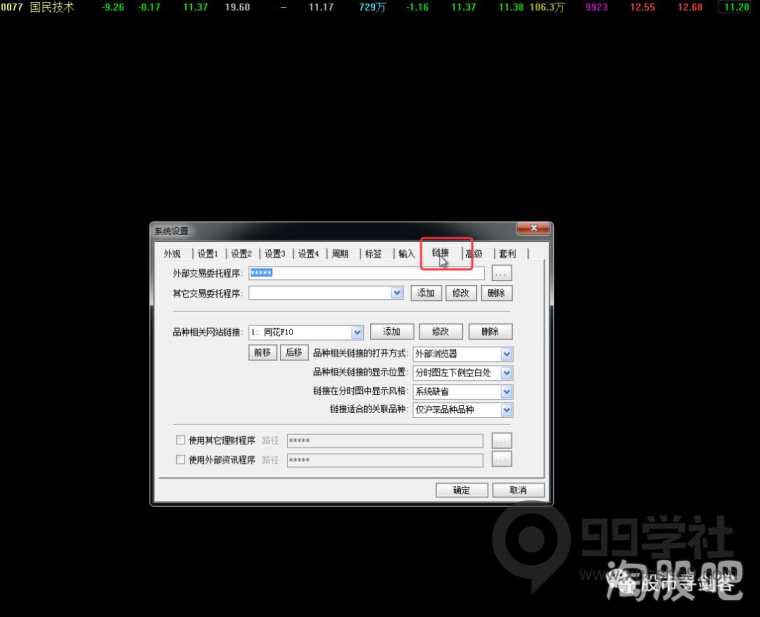Screen dimensions: 760x617
Task: Click 删除 next to 其它交易委托程序
Action: point(496,293)
